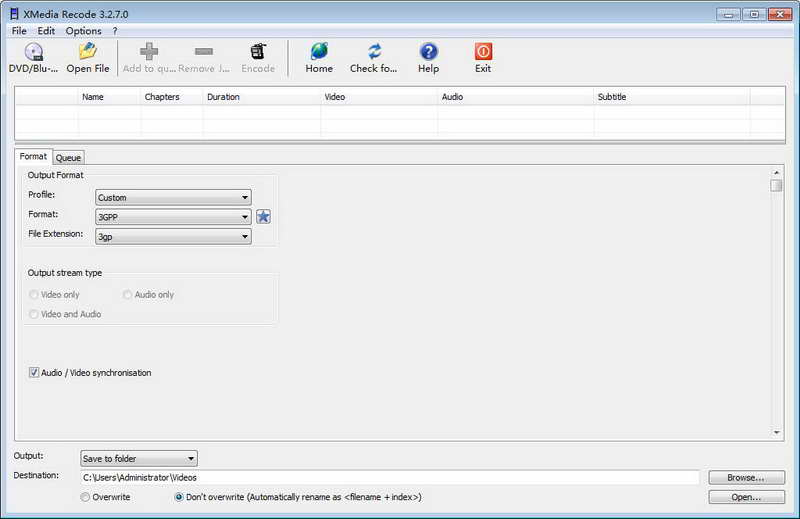Select the Audio only radio button
This screenshot has width=800, height=519.
(127, 294)
